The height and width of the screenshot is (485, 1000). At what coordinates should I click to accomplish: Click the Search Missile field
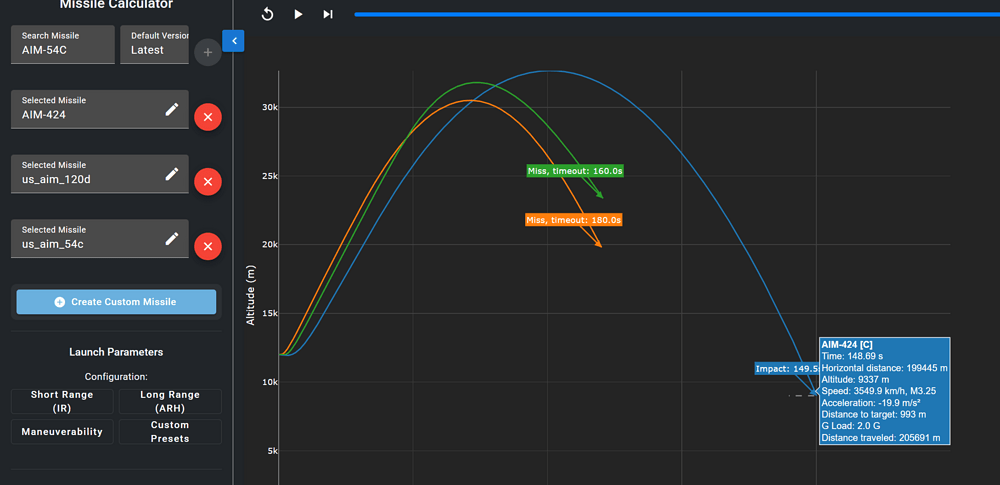click(x=62, y=44)
